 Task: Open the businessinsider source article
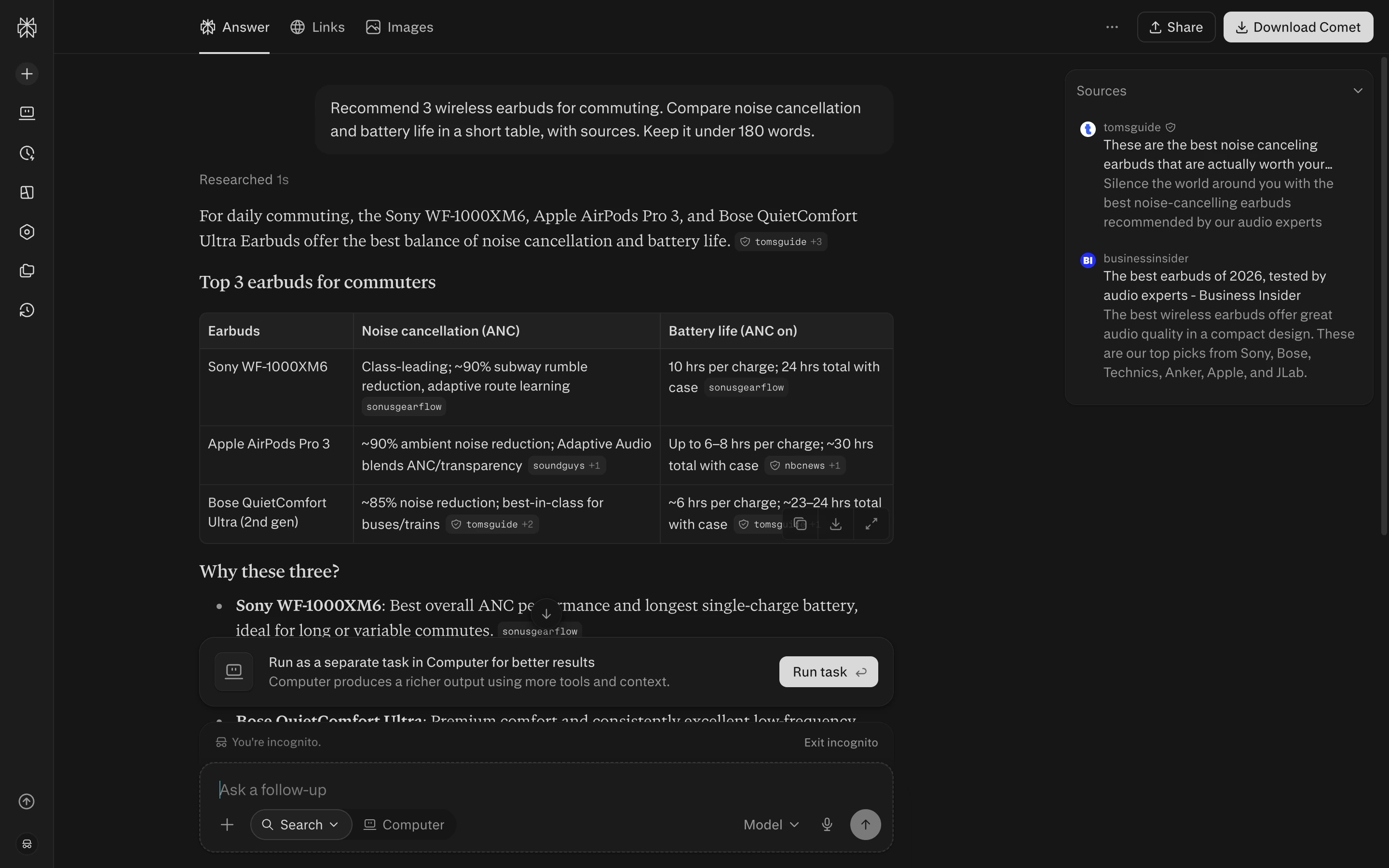click(x=1219, y=315)
